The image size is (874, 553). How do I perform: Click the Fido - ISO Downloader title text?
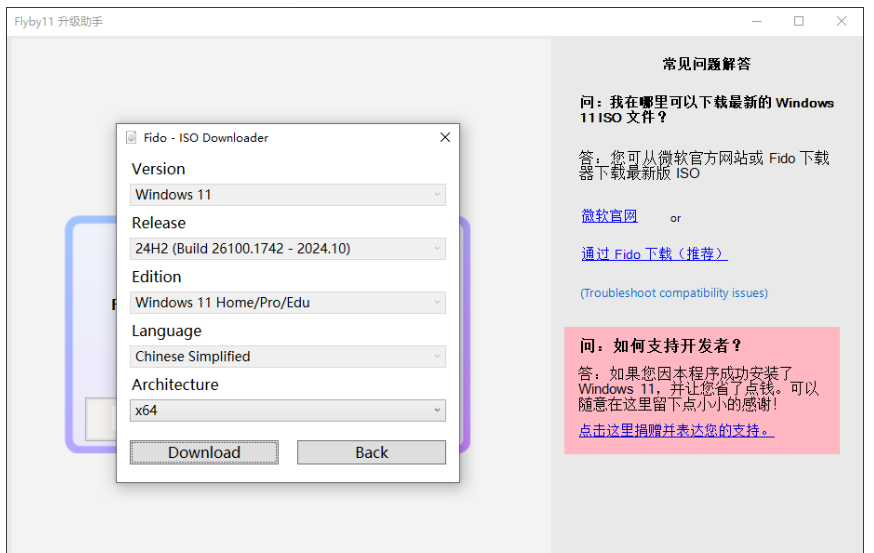pyautogui.click(x=206, y=138)
